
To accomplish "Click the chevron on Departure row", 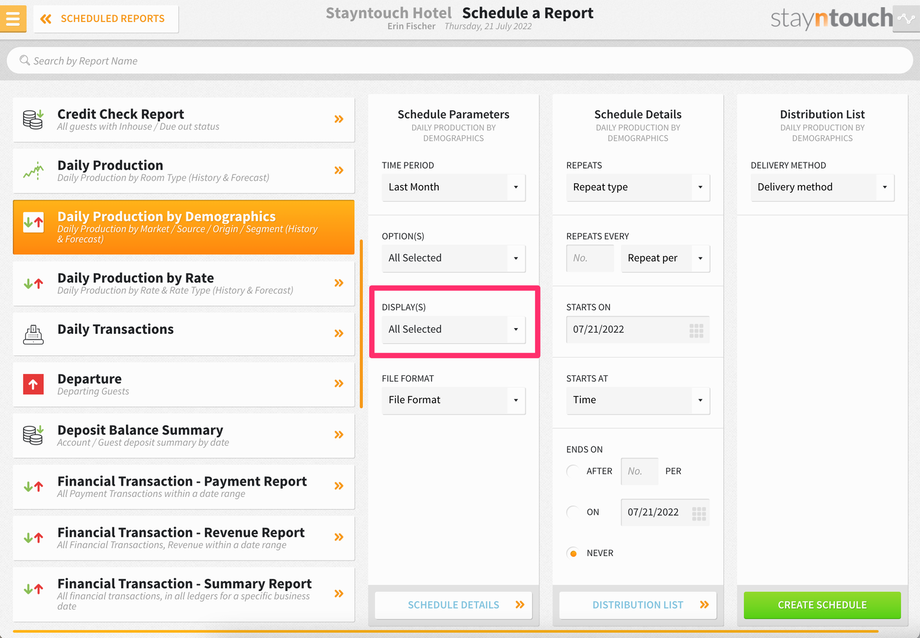I will click(x=339, y=383).
